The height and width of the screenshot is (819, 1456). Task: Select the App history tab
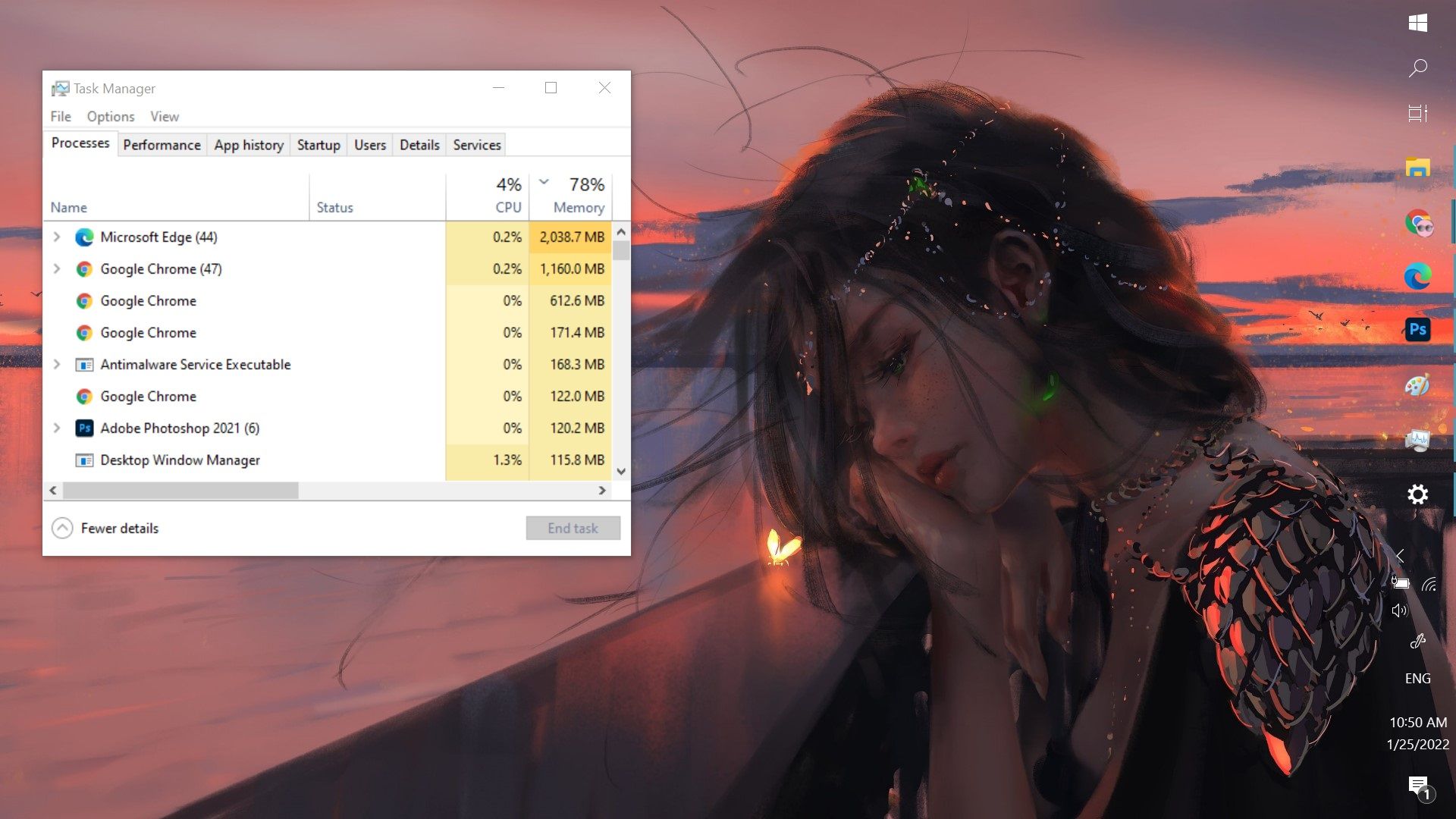pos(248,145)
